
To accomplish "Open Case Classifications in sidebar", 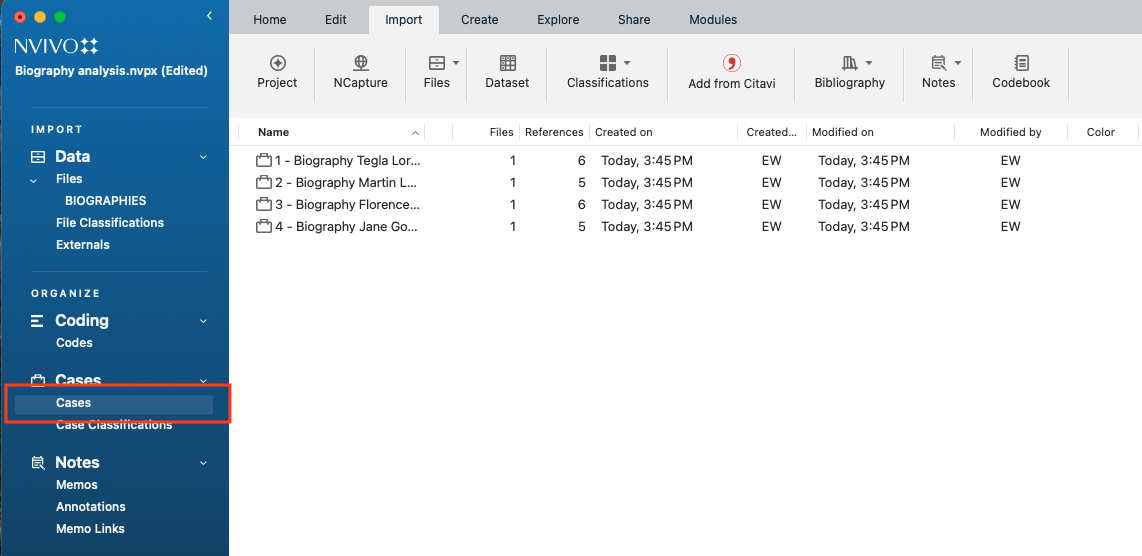I will click(x=114, y=425).
